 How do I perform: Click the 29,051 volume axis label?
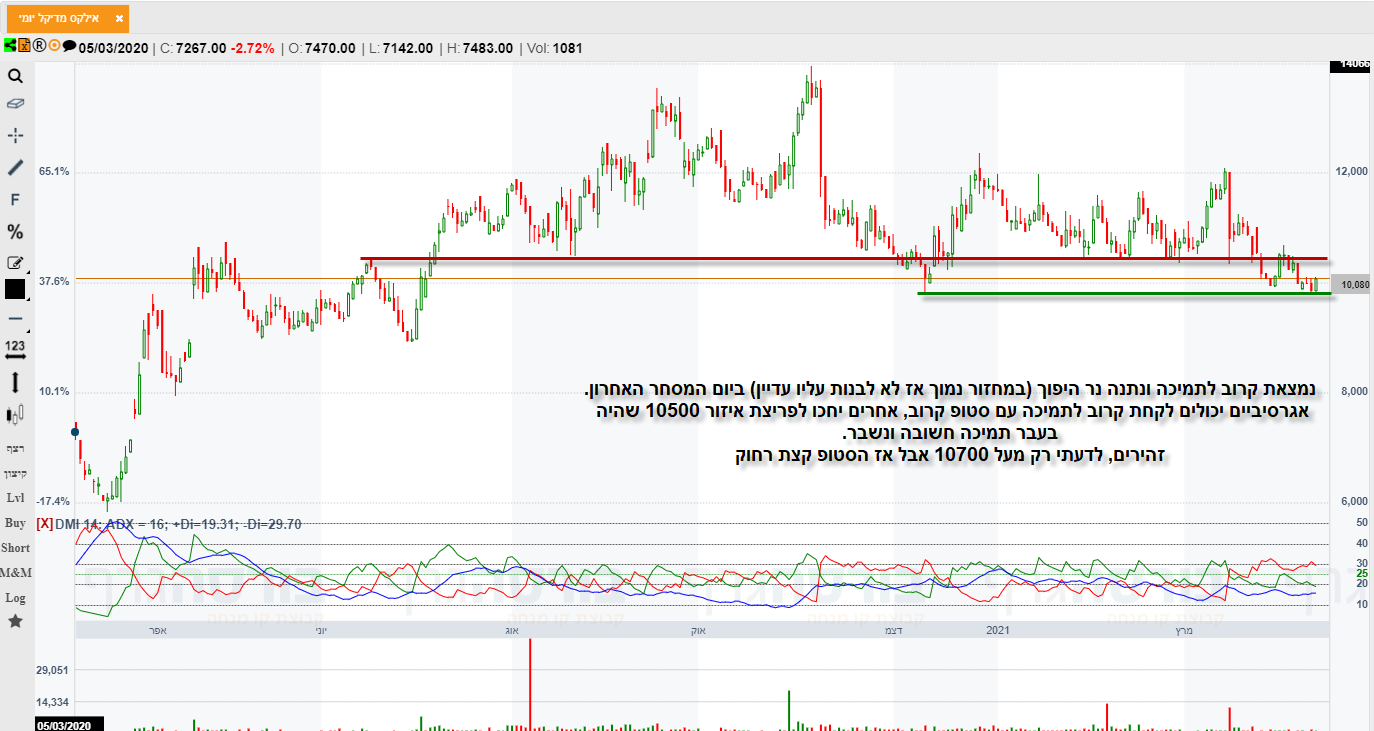click(x=54, y=669)
